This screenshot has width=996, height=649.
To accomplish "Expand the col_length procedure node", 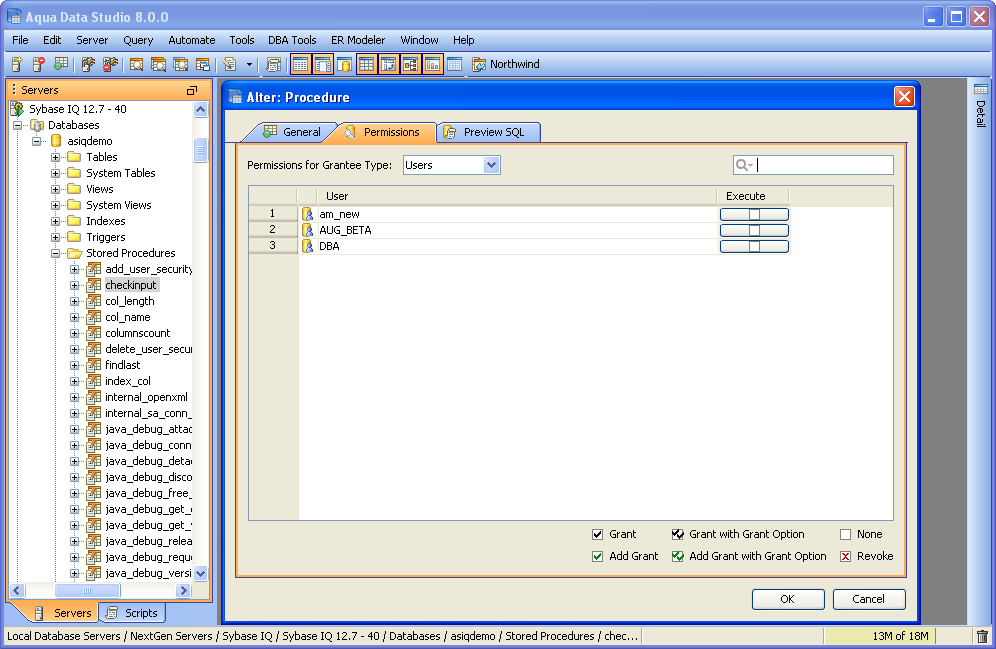I will coord(75,301).
